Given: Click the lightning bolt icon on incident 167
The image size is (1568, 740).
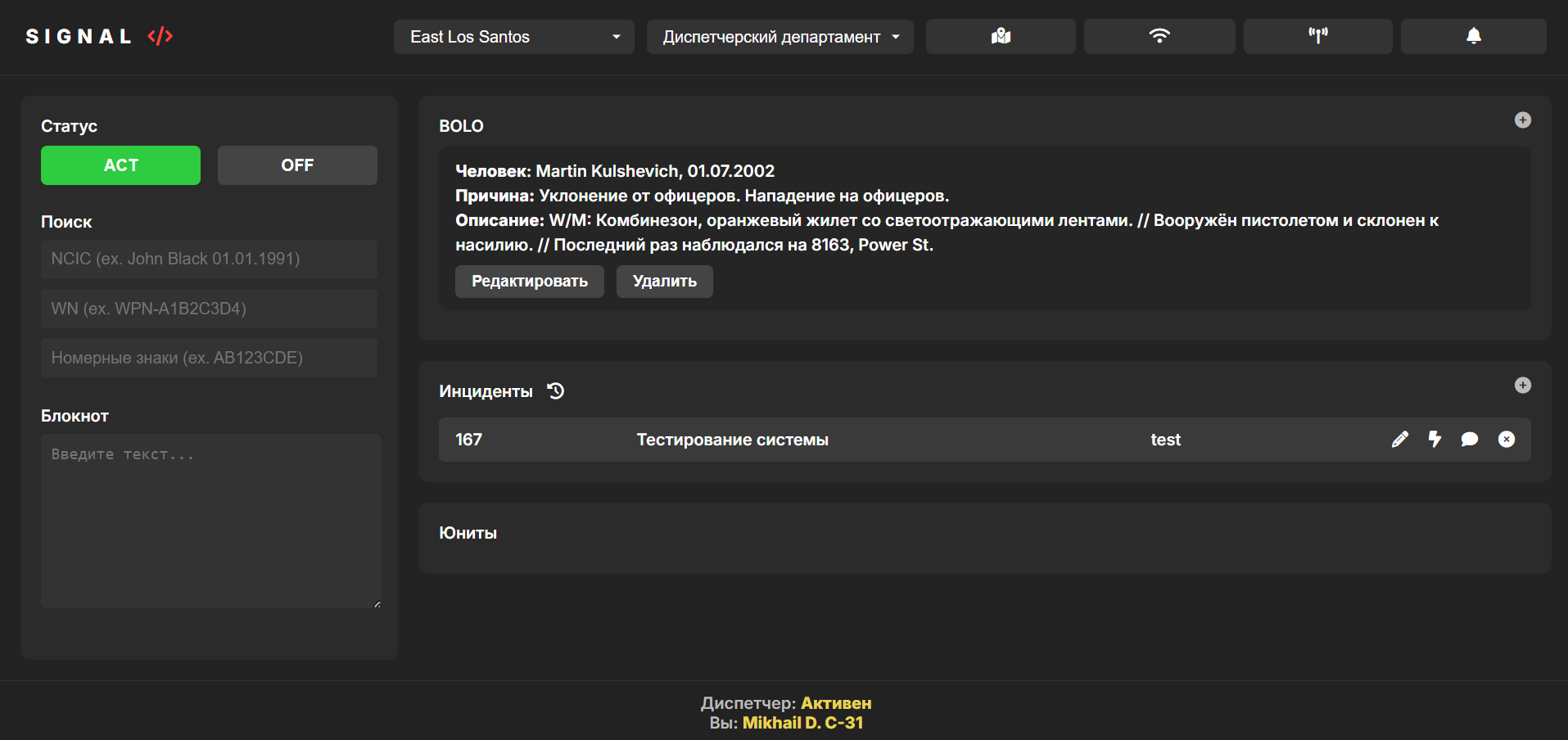Looking at the screenshot, I should pos(1435,440).
